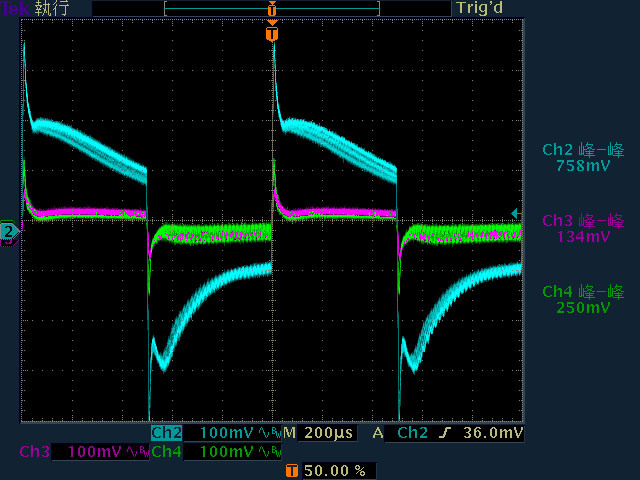Click the Ch4 100mV scale readout
The width and height of the screenshot is (640, 480).
coord(227,452)
